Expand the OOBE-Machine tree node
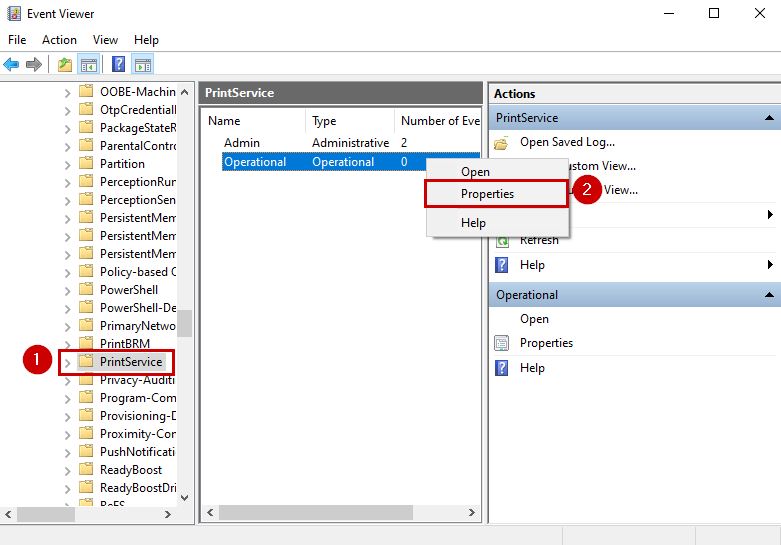Screen dimensions: 781x545 point(67,93)
